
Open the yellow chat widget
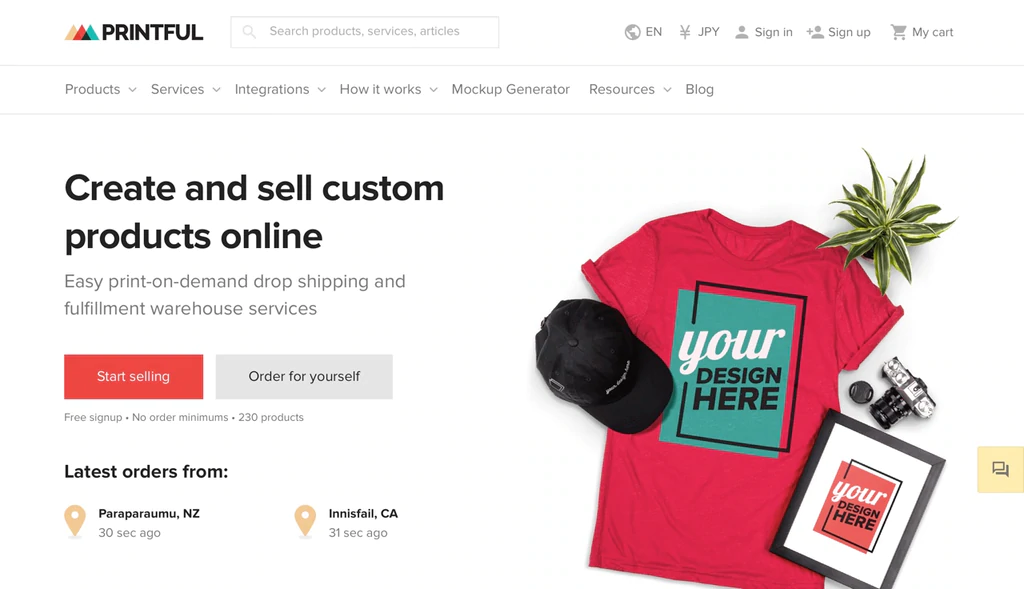[x=1000, y=469]
